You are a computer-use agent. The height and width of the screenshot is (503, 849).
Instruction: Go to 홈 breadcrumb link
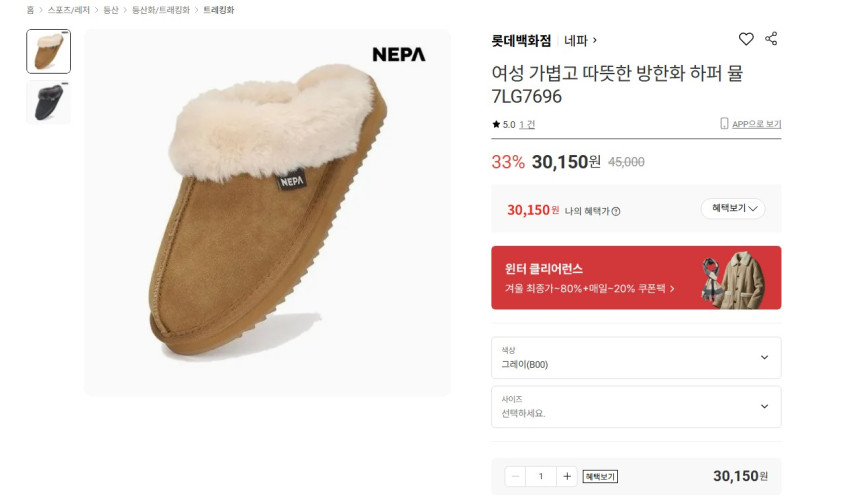point(30,10)
